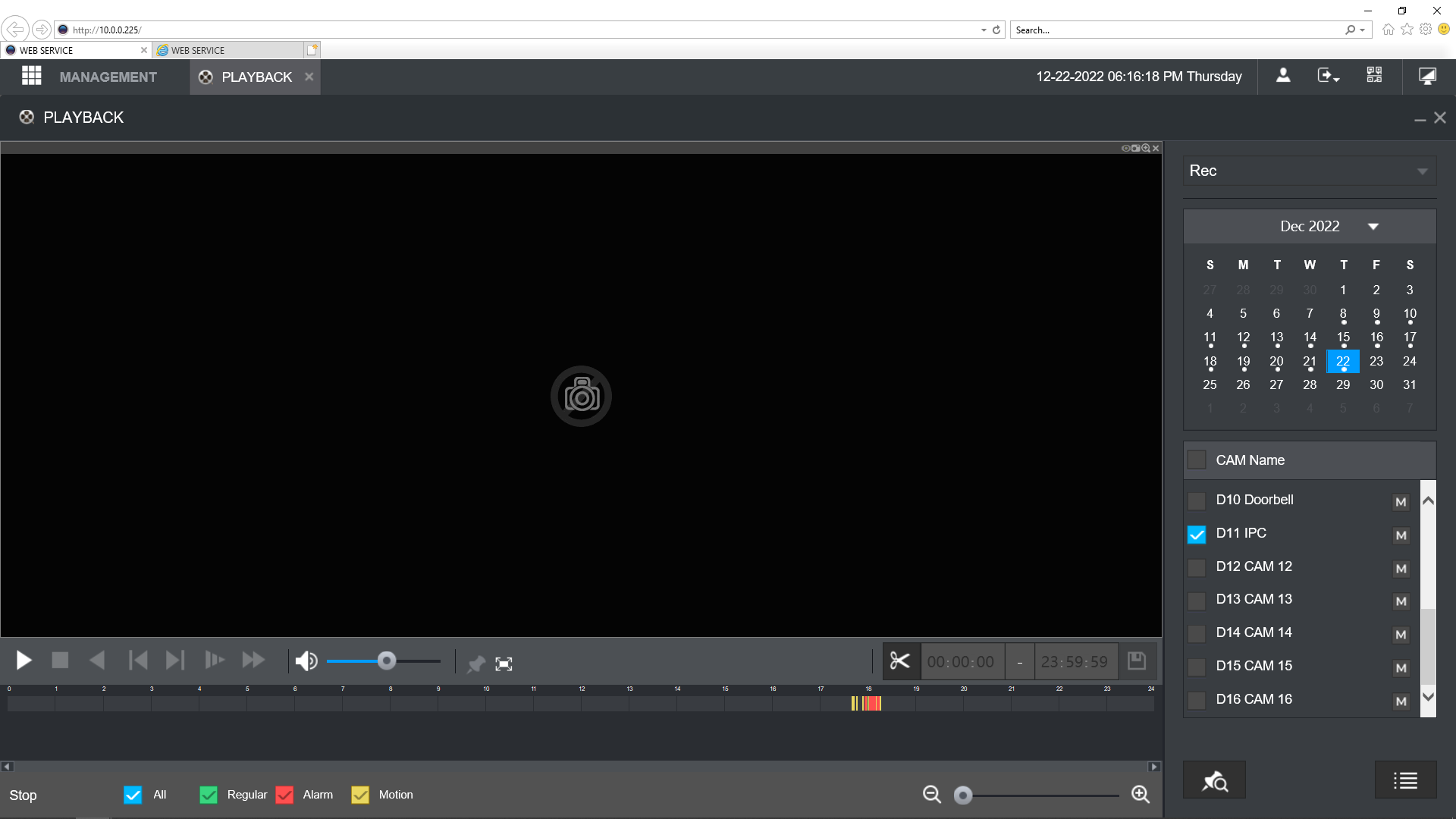Click the M button for D16 CAM 16
Viewport: 1456px width, 819px height.
(1401, 701)
